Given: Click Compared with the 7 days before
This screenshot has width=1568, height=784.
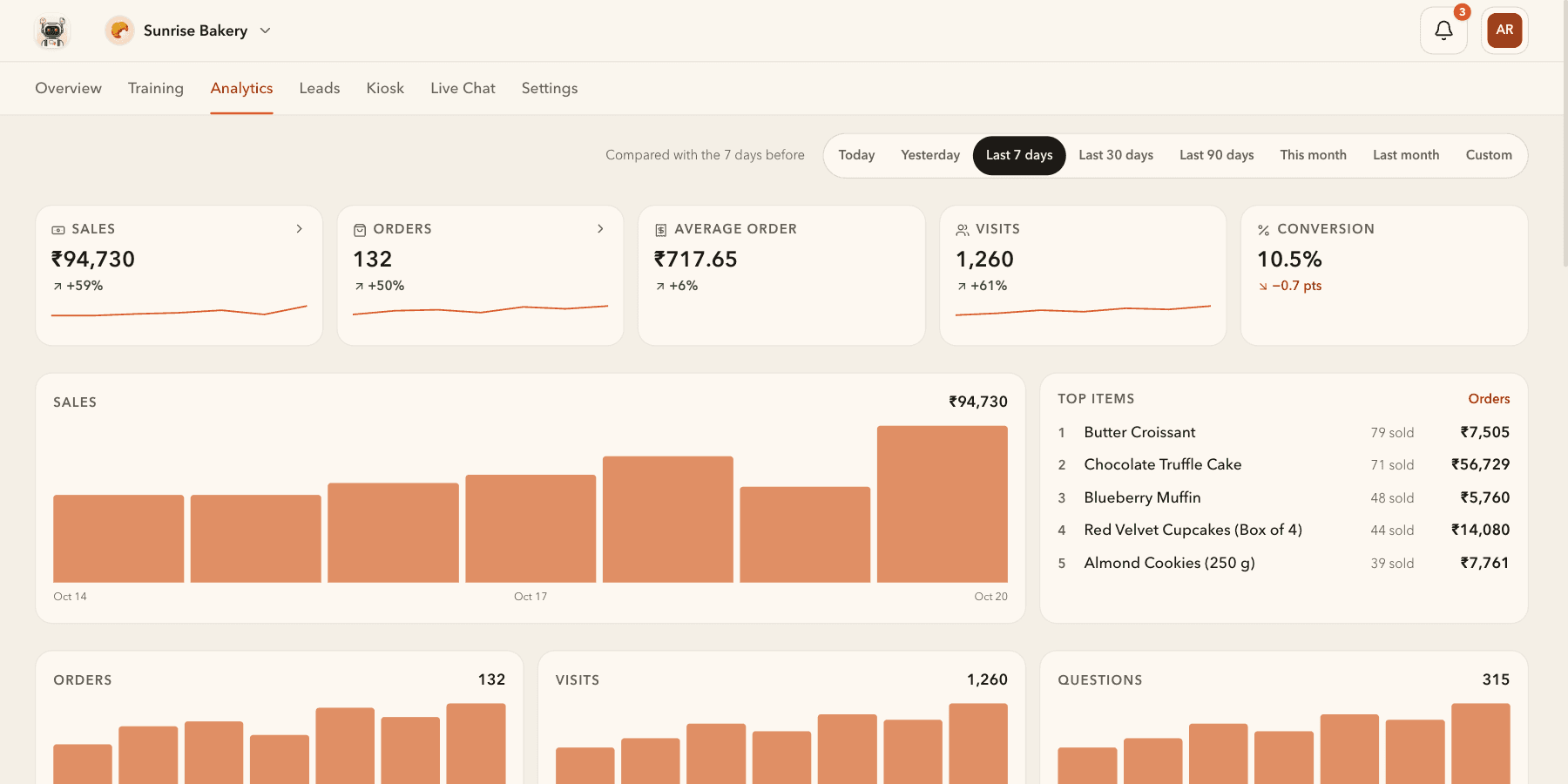Looking at the screenshot, I should pyautogui.click(x=705, y=155).
